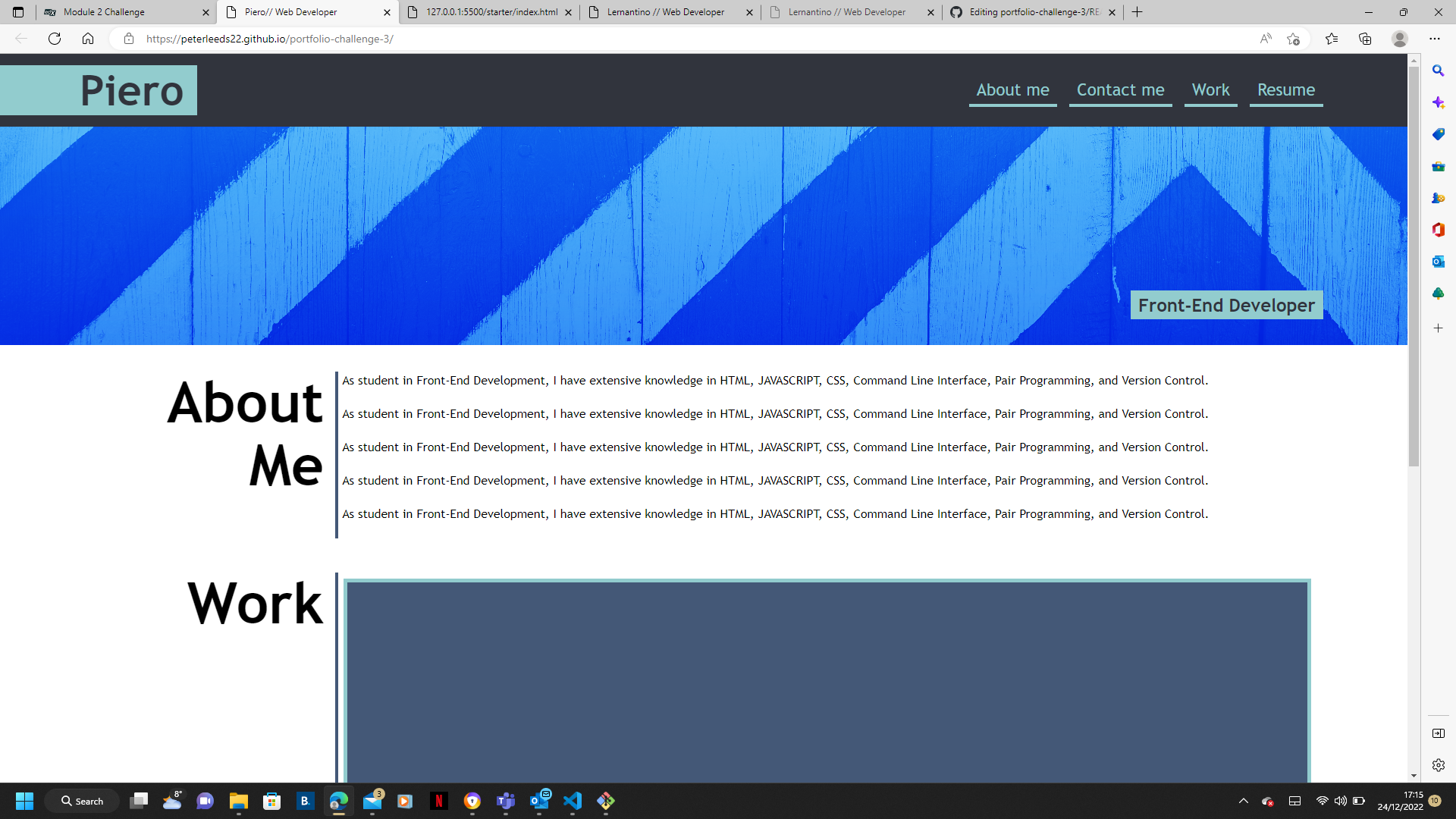Open Microsoft Teams from taskbar
The width and height of the screenshot is (1456, 819).
pyautogui.click(x=506, y=801)
